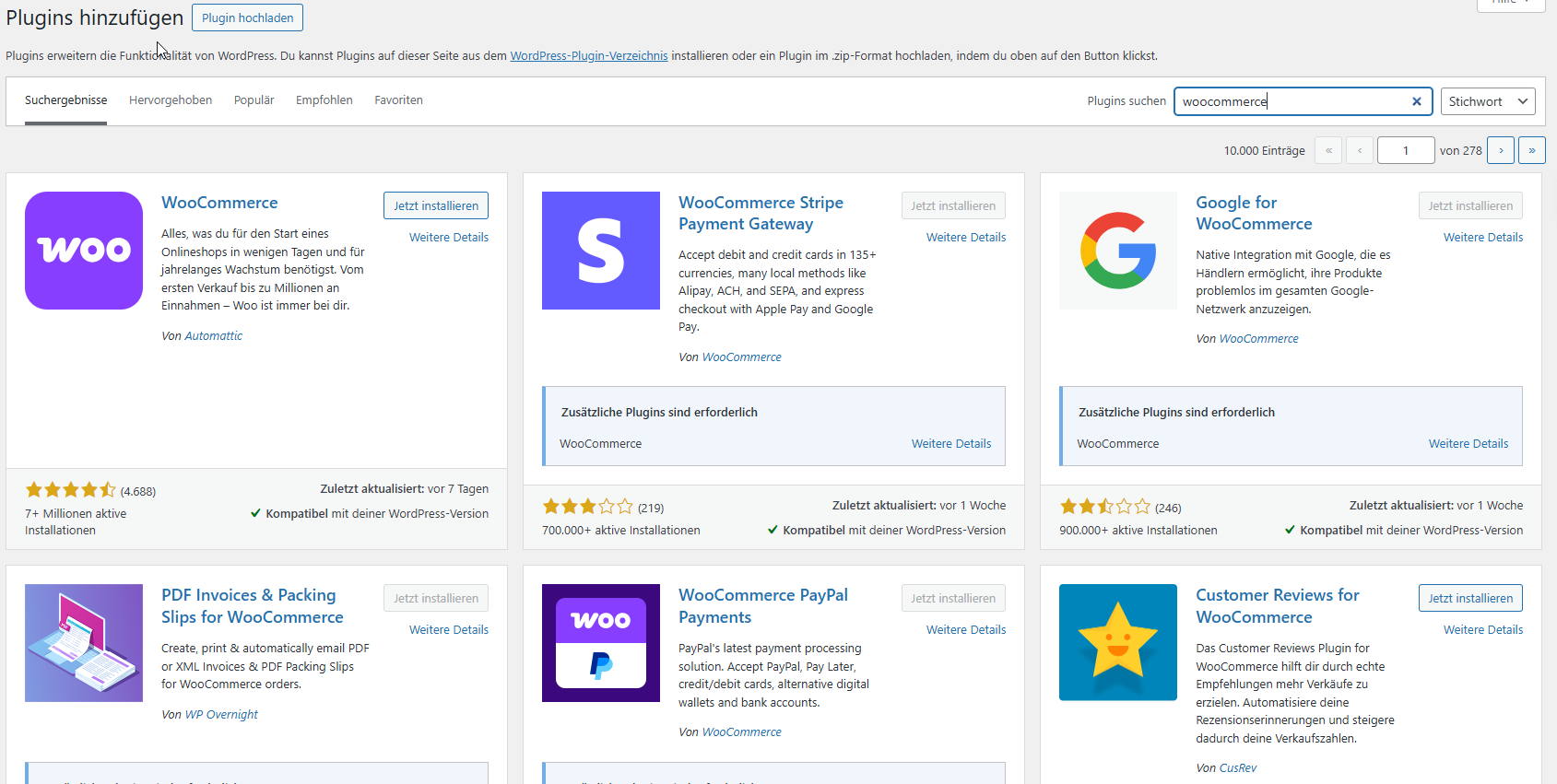
Task: Go to the next results page arrow
Action: pos(1500,150)
